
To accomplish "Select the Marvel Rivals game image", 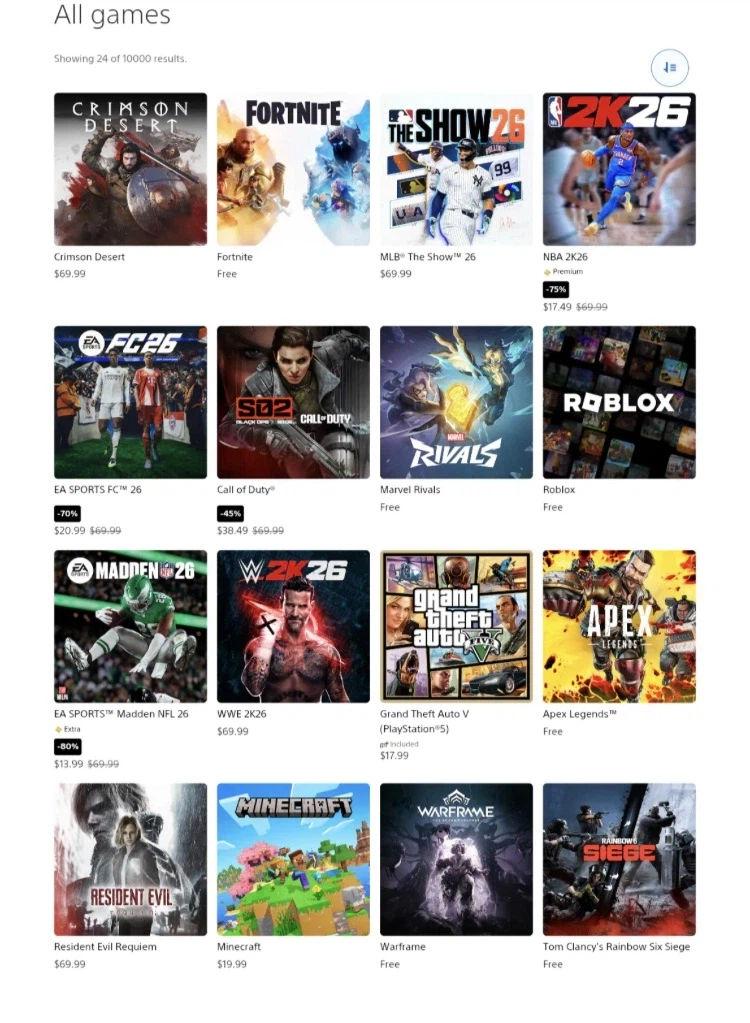I will point(457,402).
